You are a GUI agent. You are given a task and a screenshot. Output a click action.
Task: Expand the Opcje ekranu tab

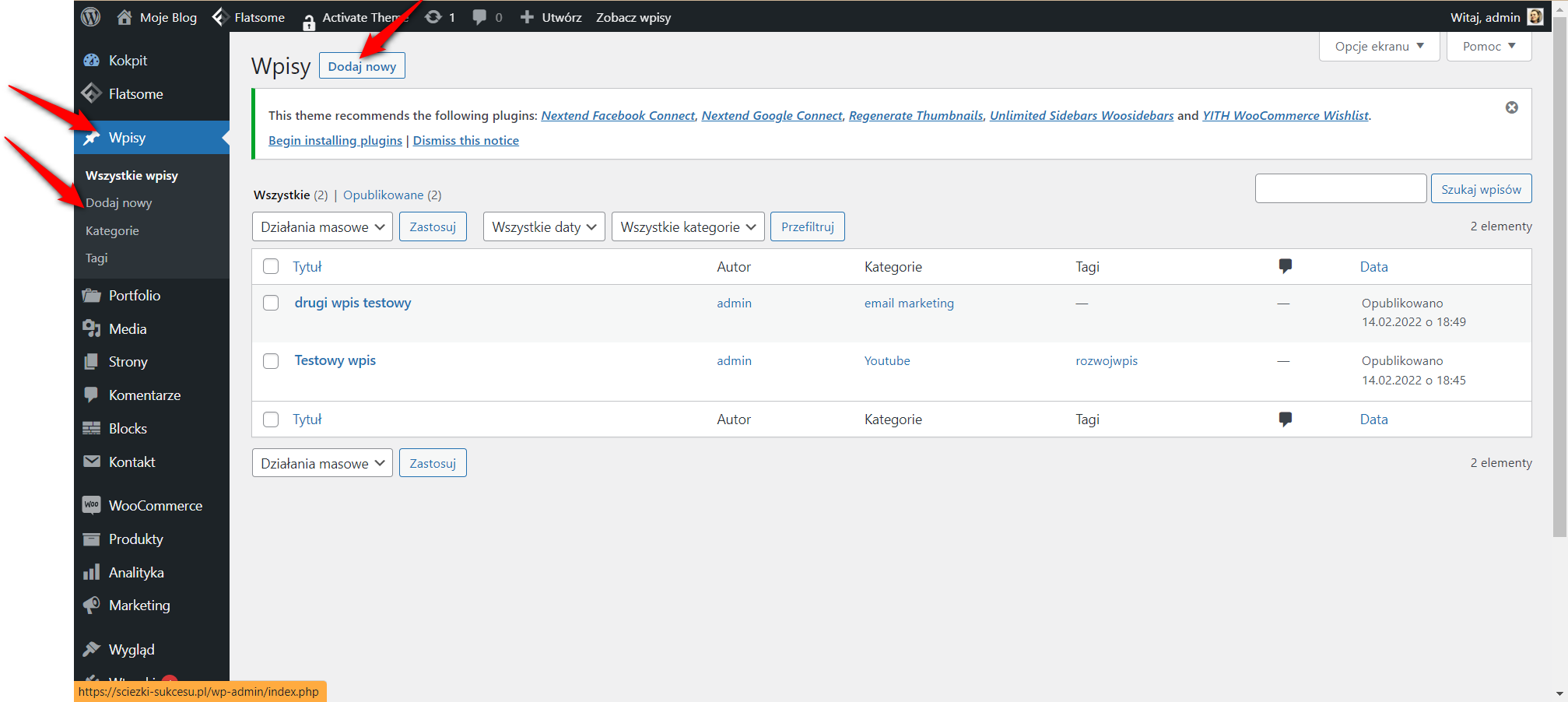pos(1379,47)
